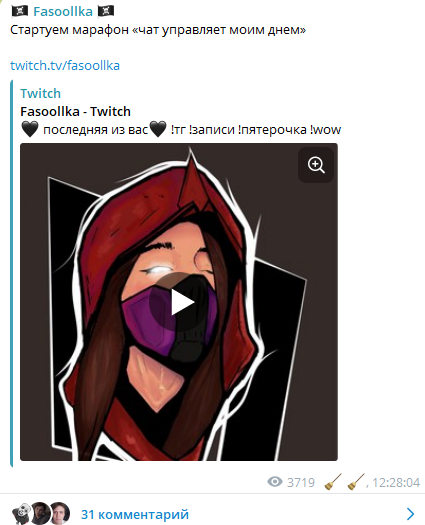Click the eye views icon

click(275, 482)
